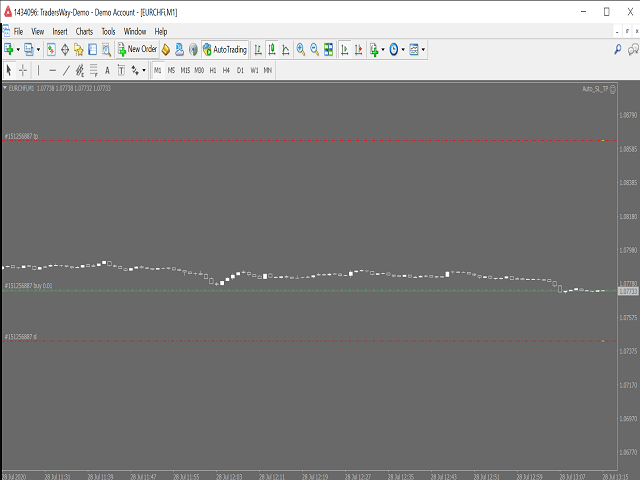This screenshot has width=640, height=480.
Task: Toggle the Navigator panel star-folder icon
Action: click(78, 49)
